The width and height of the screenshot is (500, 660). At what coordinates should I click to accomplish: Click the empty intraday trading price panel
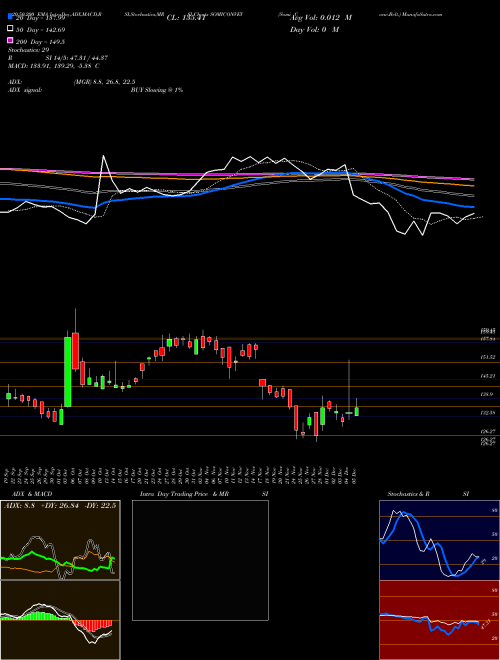pyautogui.click(x=200, y=560)
